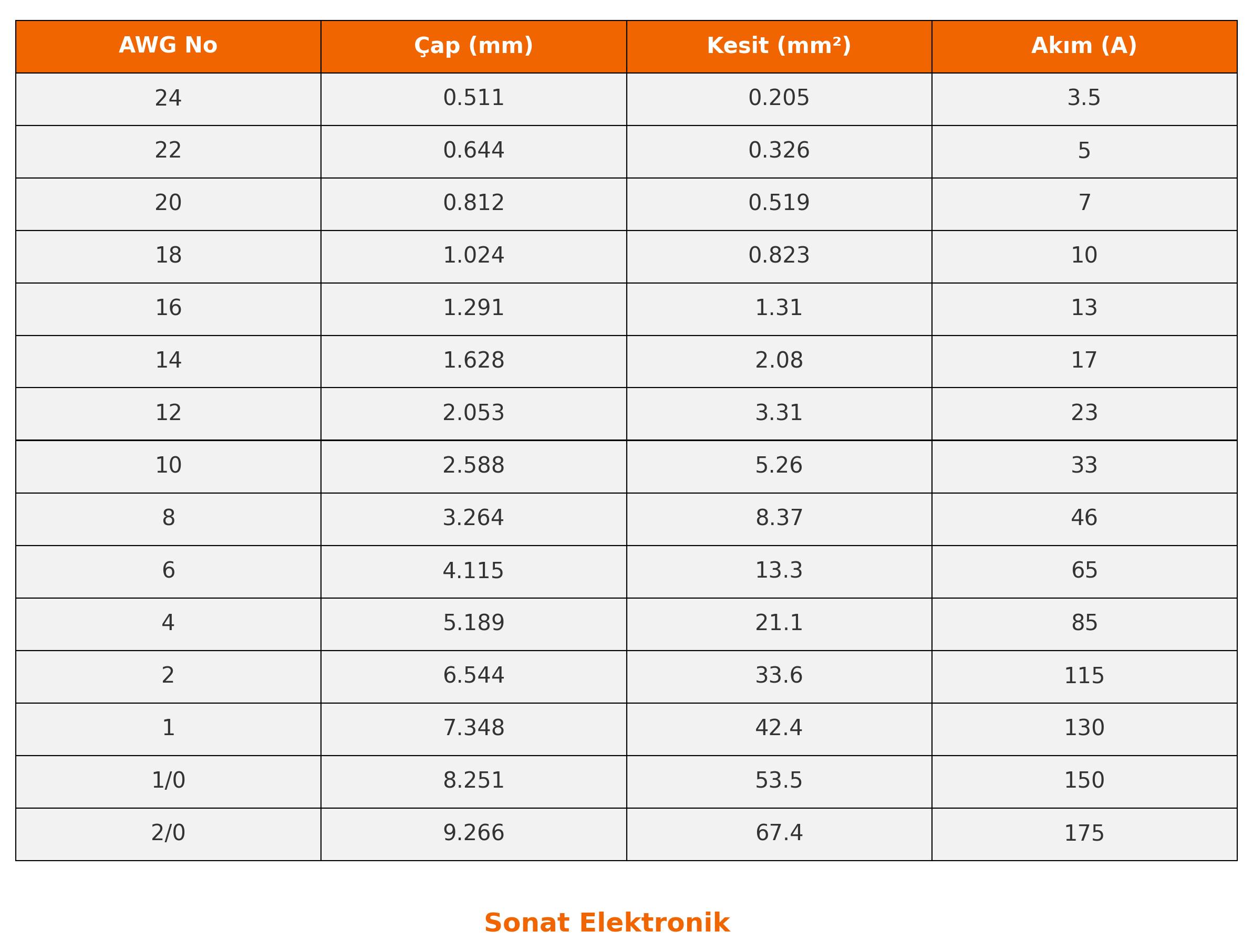Select the 8.37 cross-section value
Screen dimensions: 1253x952
point(779,518)
